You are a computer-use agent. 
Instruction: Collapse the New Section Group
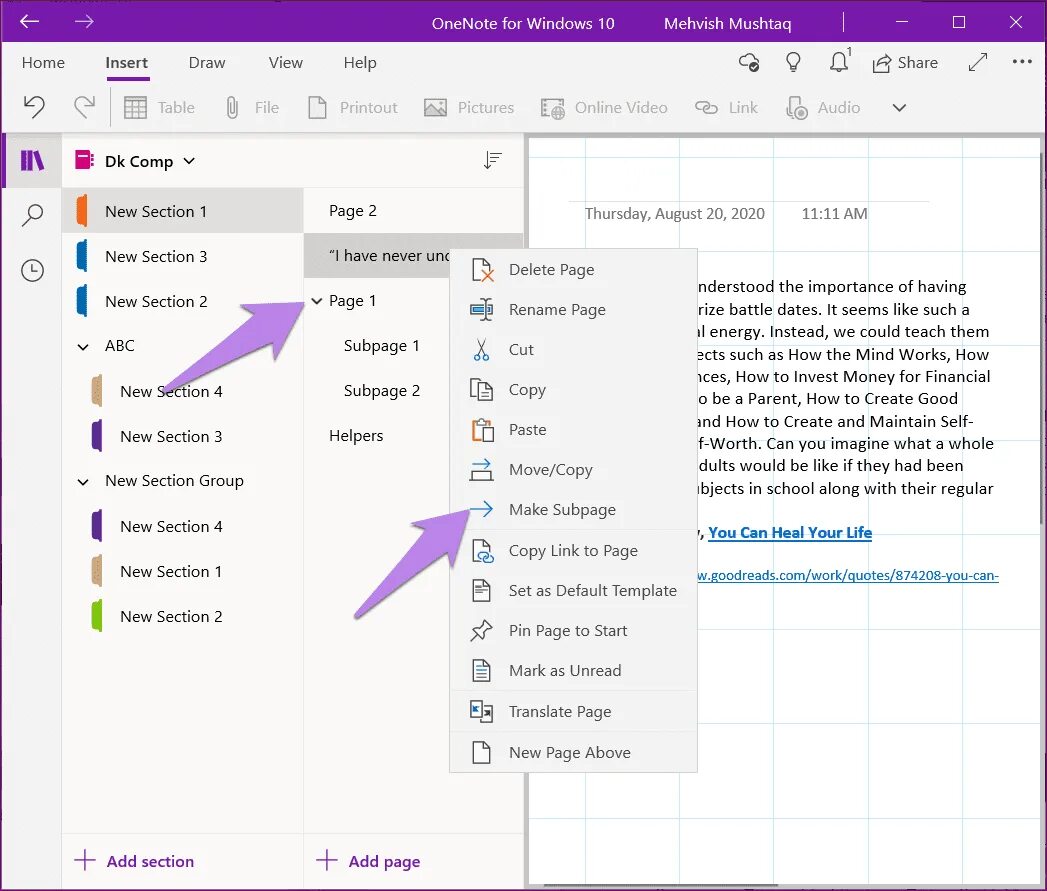pyautogui.click(x=83, y=482)
